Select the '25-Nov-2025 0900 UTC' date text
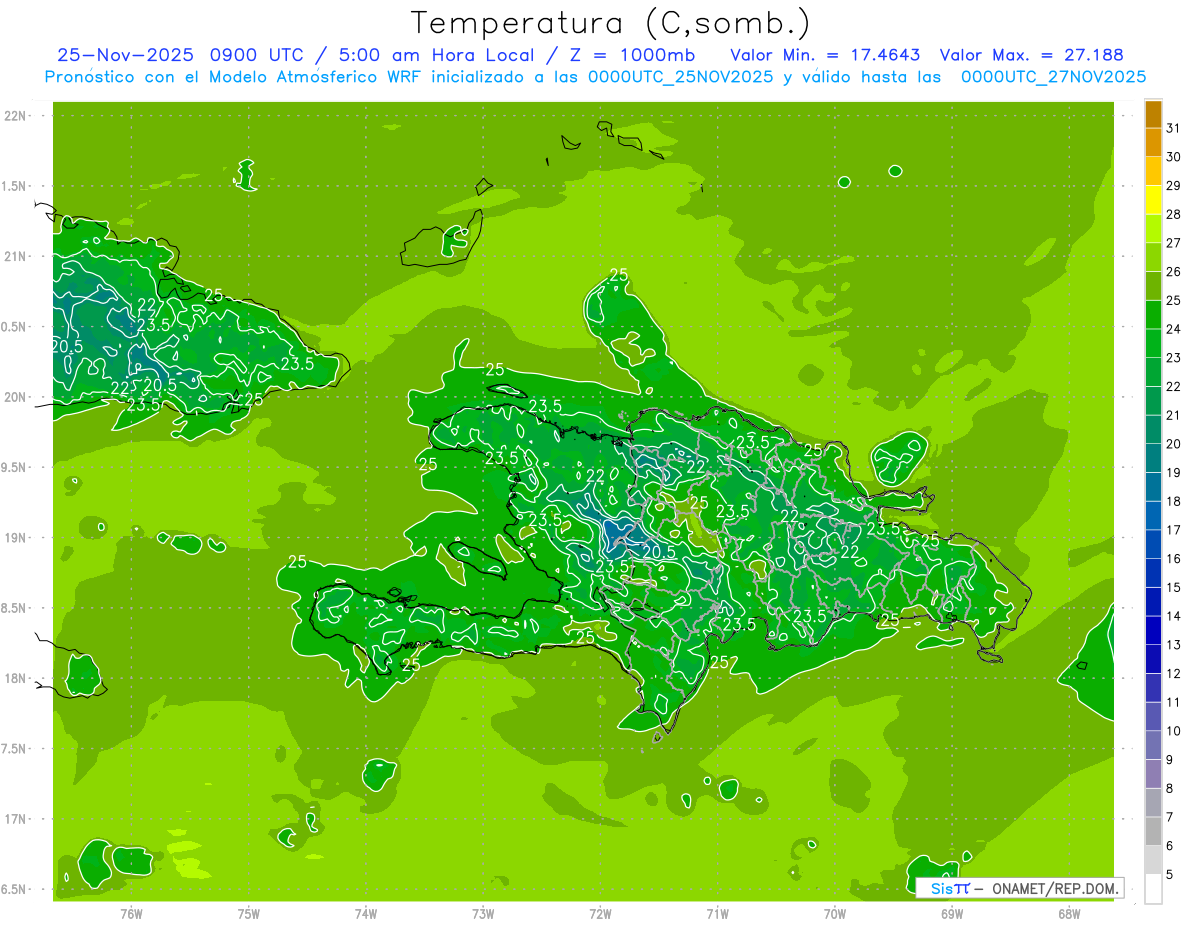 pyautogui.click(x=183, y=55)
